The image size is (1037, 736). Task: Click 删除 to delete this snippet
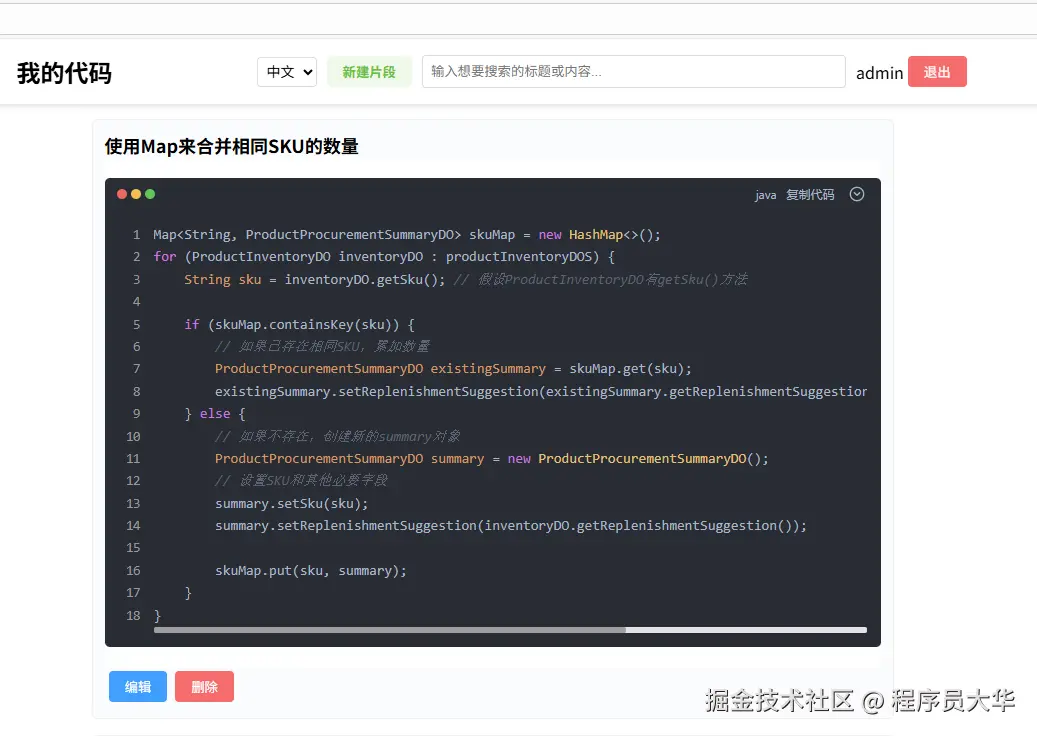[204, 686]
